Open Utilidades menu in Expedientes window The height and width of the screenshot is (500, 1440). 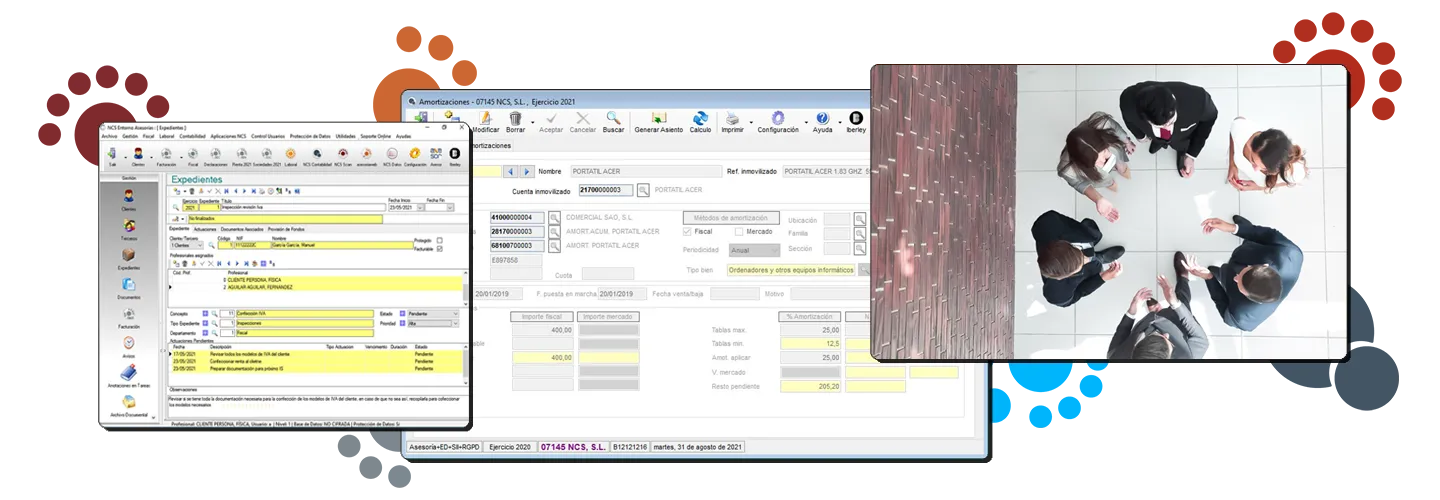[345, 136]
